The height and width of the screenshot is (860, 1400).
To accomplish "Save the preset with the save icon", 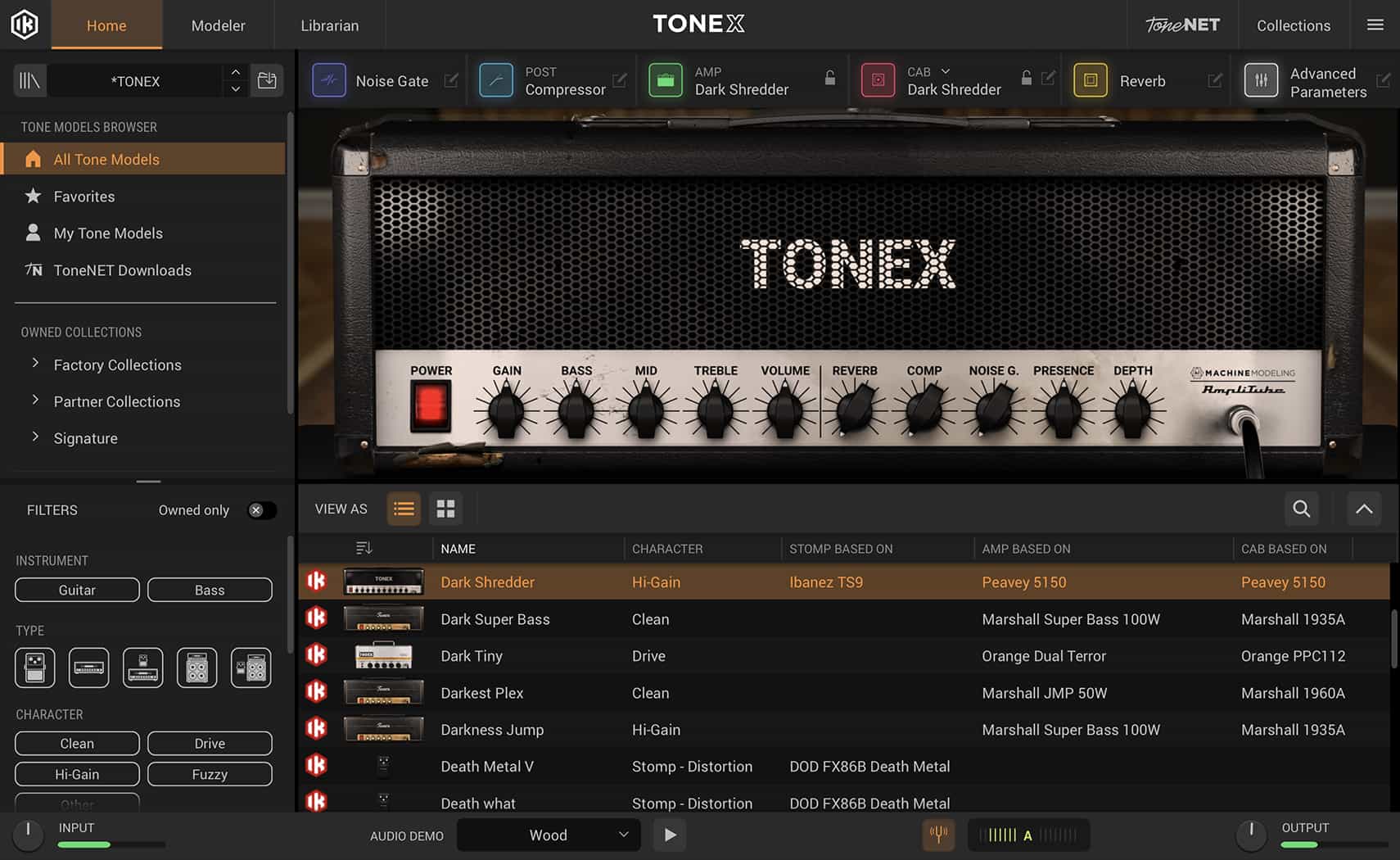I will click(267, 80).
